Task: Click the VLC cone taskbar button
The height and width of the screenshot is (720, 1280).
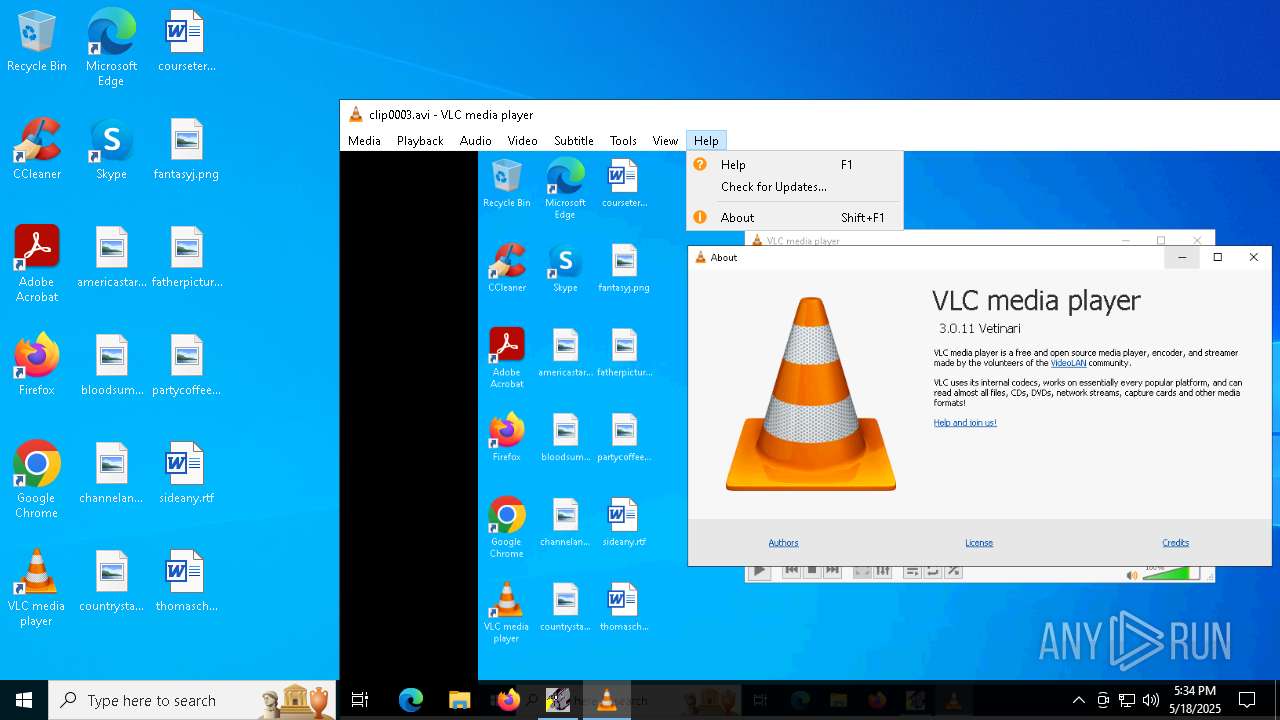Action: point(606,700)
